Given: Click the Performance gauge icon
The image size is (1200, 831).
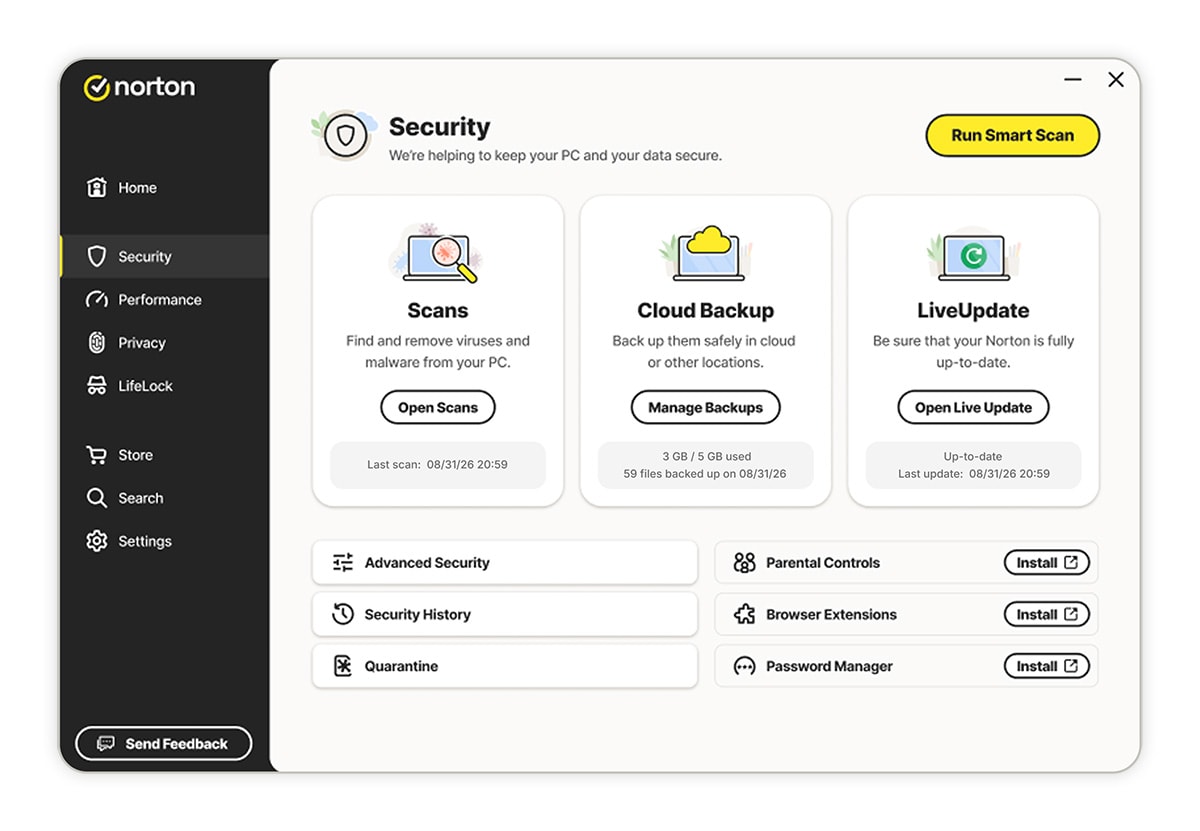Looking at the screenshot, I should (x=96, y=299).
